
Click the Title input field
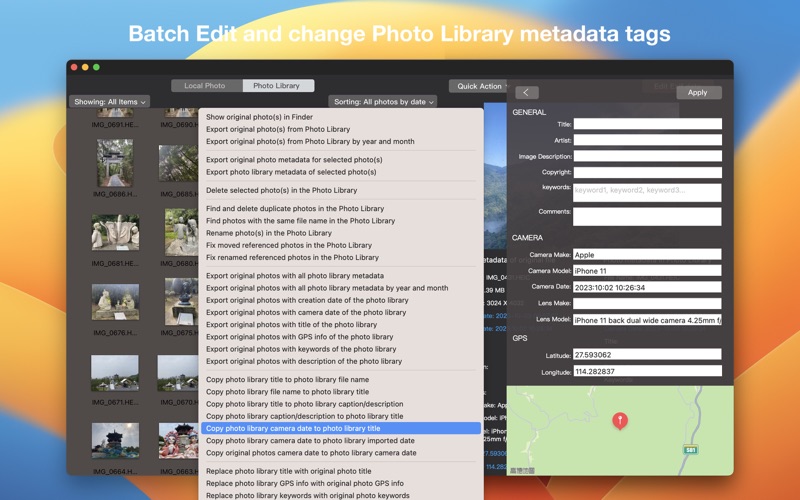[x=647, y=123]
